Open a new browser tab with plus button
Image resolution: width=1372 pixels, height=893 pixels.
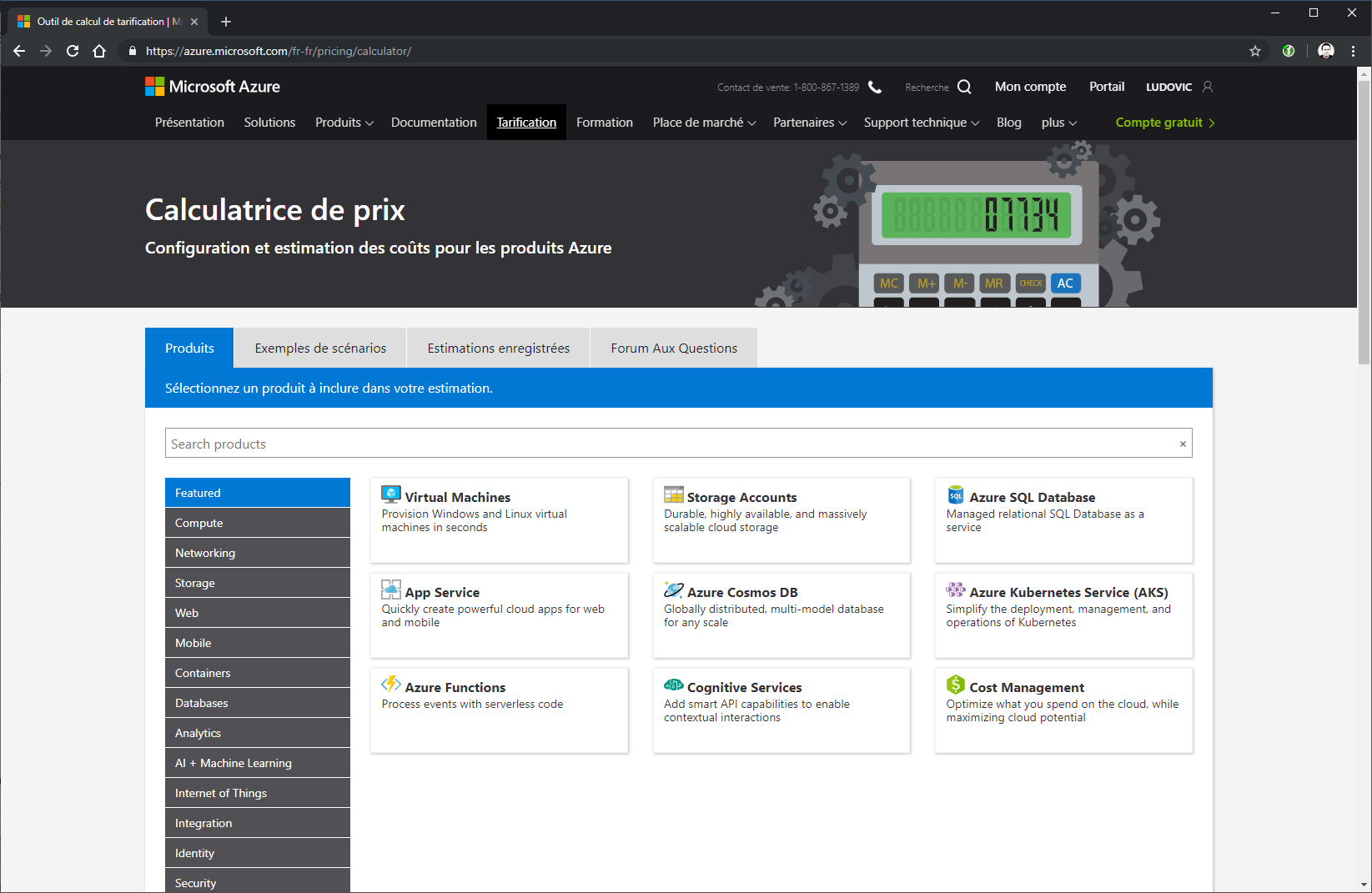click(x=226, y=22)
